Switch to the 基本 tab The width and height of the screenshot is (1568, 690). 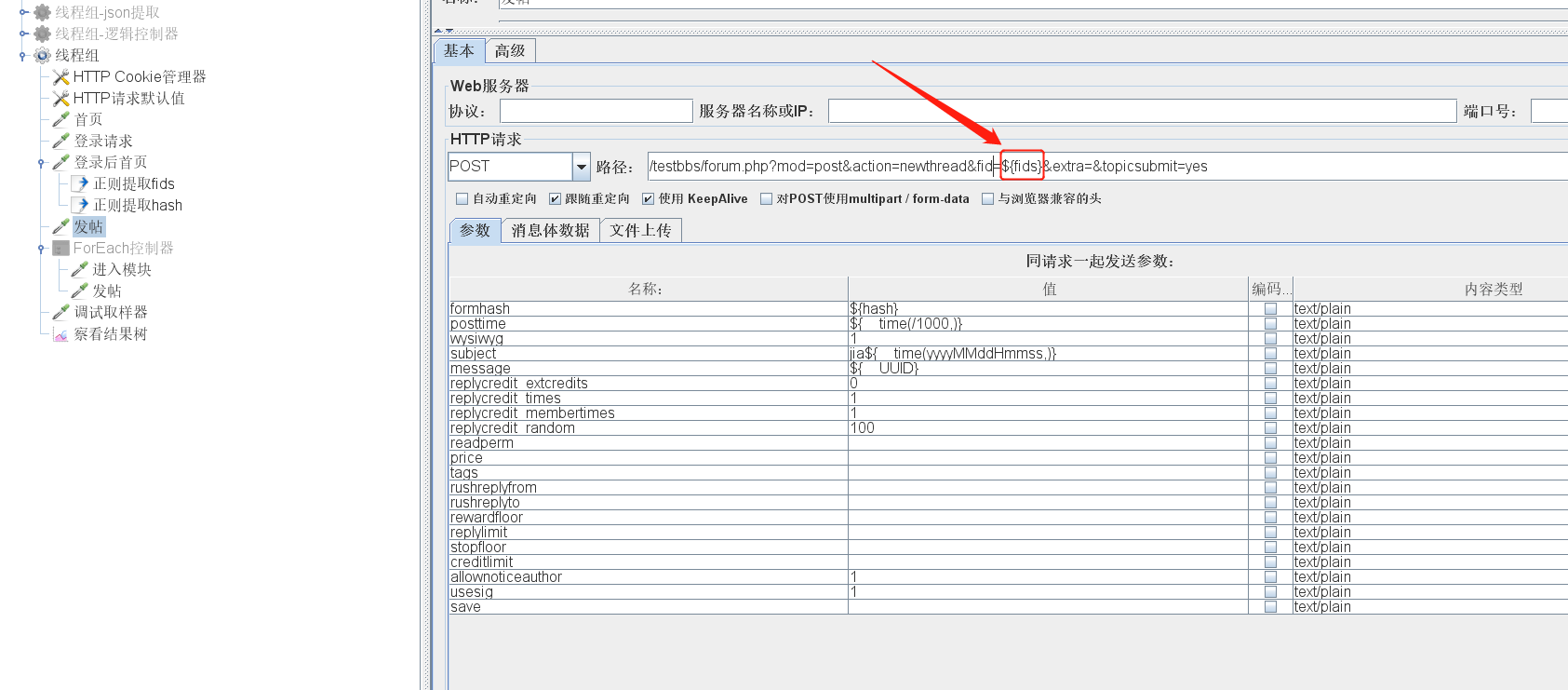[459, 51]
